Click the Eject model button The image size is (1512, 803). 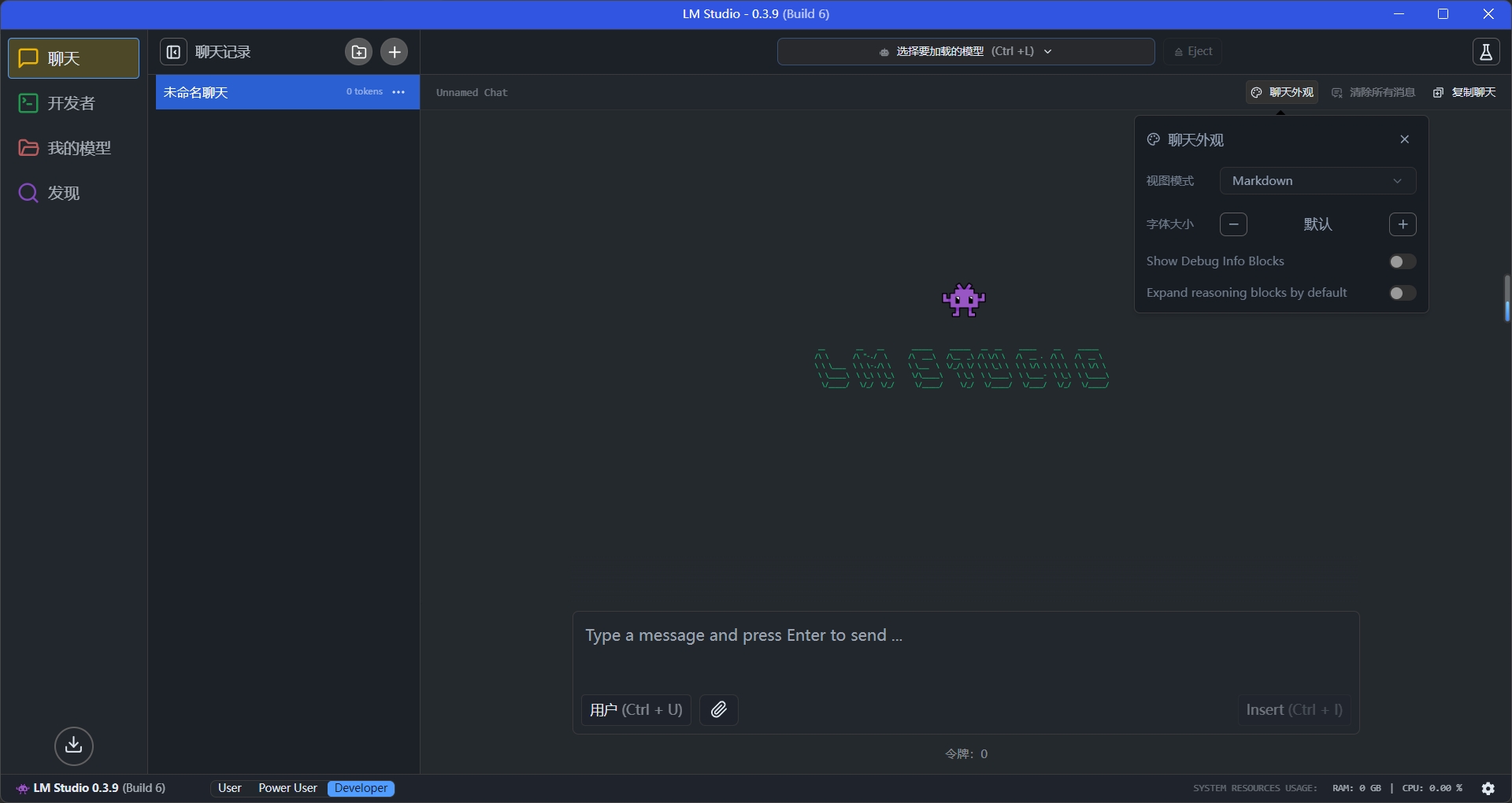[1193, 51]
